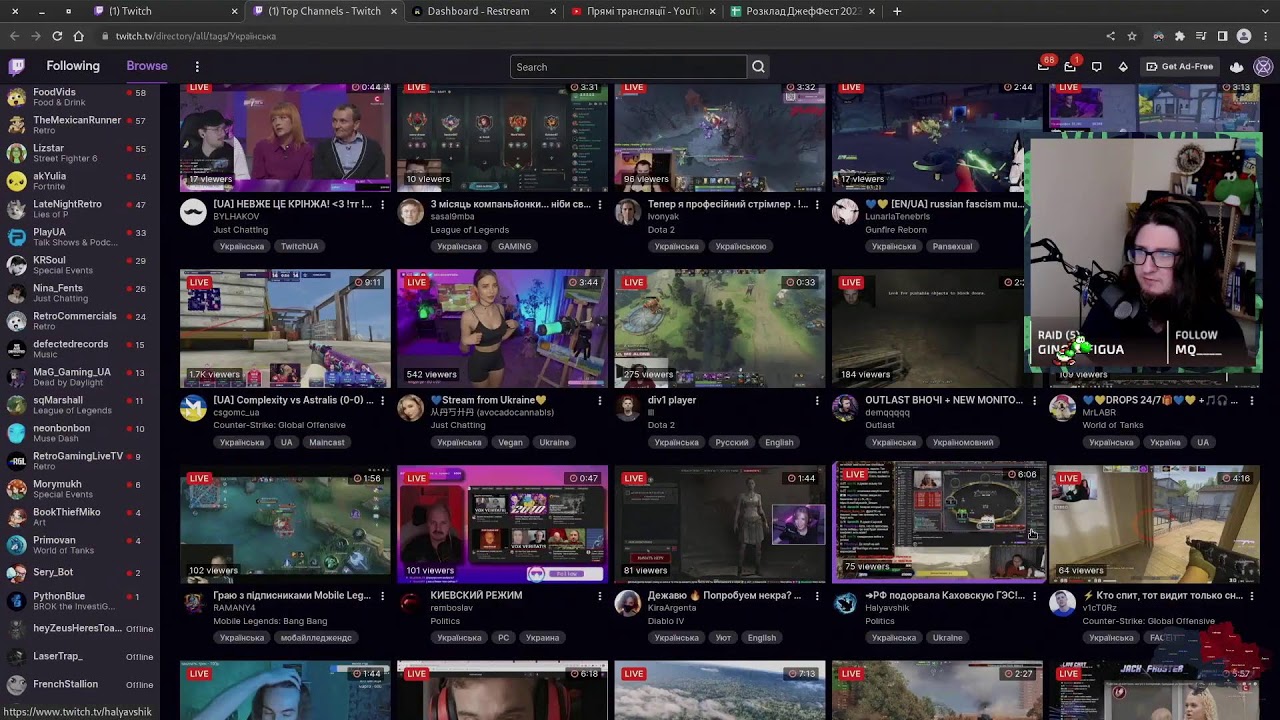Image resolution: width=1280 pixels, height=720 pixels.
Task: Open options menu for sasal9mba stream card
Action: [x=599, y=205]
